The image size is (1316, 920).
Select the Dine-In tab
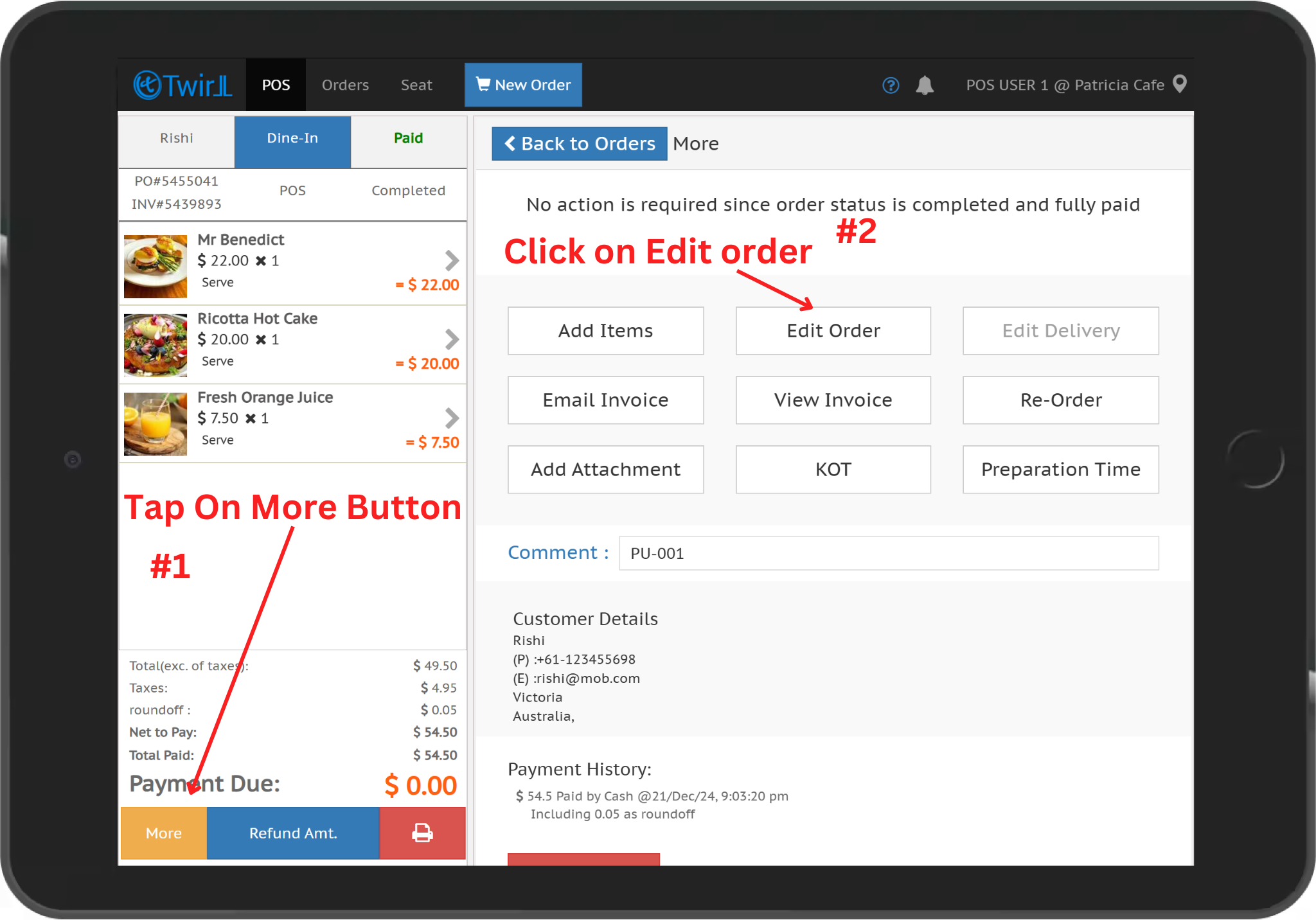coord(292,138)
